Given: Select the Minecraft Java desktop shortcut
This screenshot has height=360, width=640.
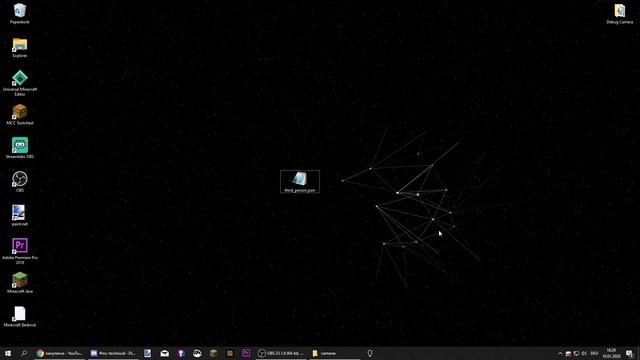Looking at the screenshot, I should pyautogui.click(x=20, y=283).
